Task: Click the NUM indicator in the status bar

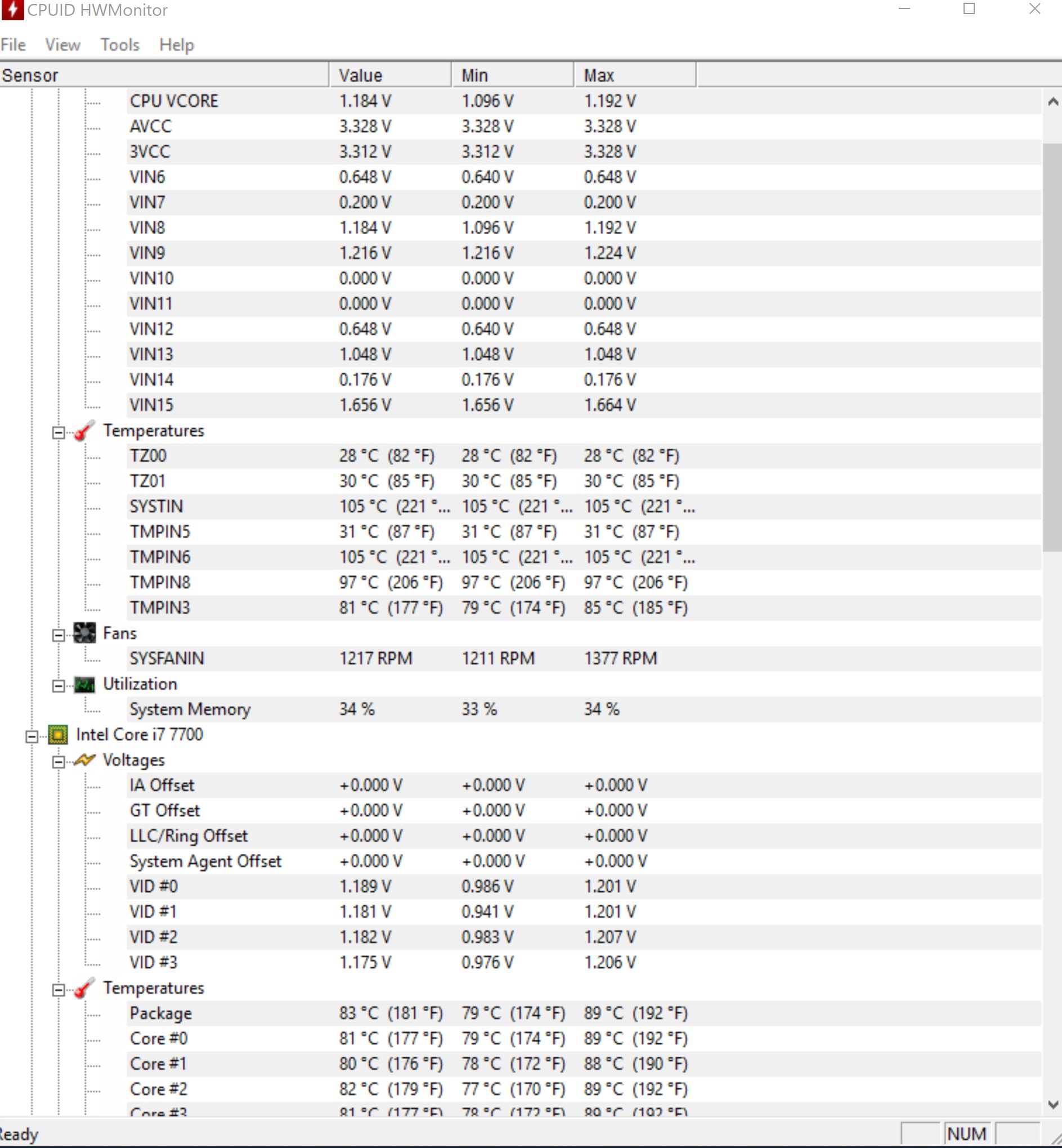Action: tap(967, 1133)
